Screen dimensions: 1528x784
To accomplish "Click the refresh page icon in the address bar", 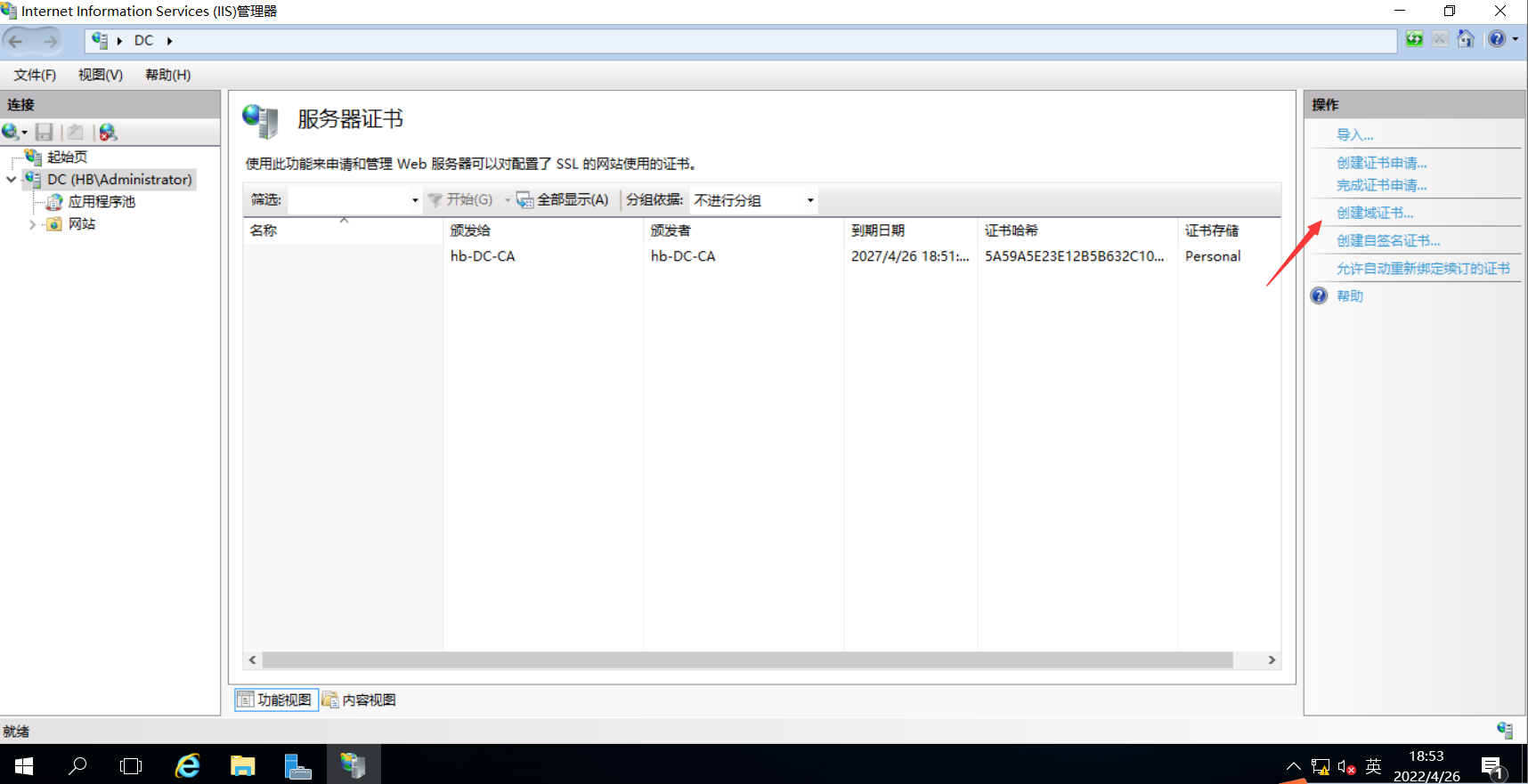I will coord(1414,39).
